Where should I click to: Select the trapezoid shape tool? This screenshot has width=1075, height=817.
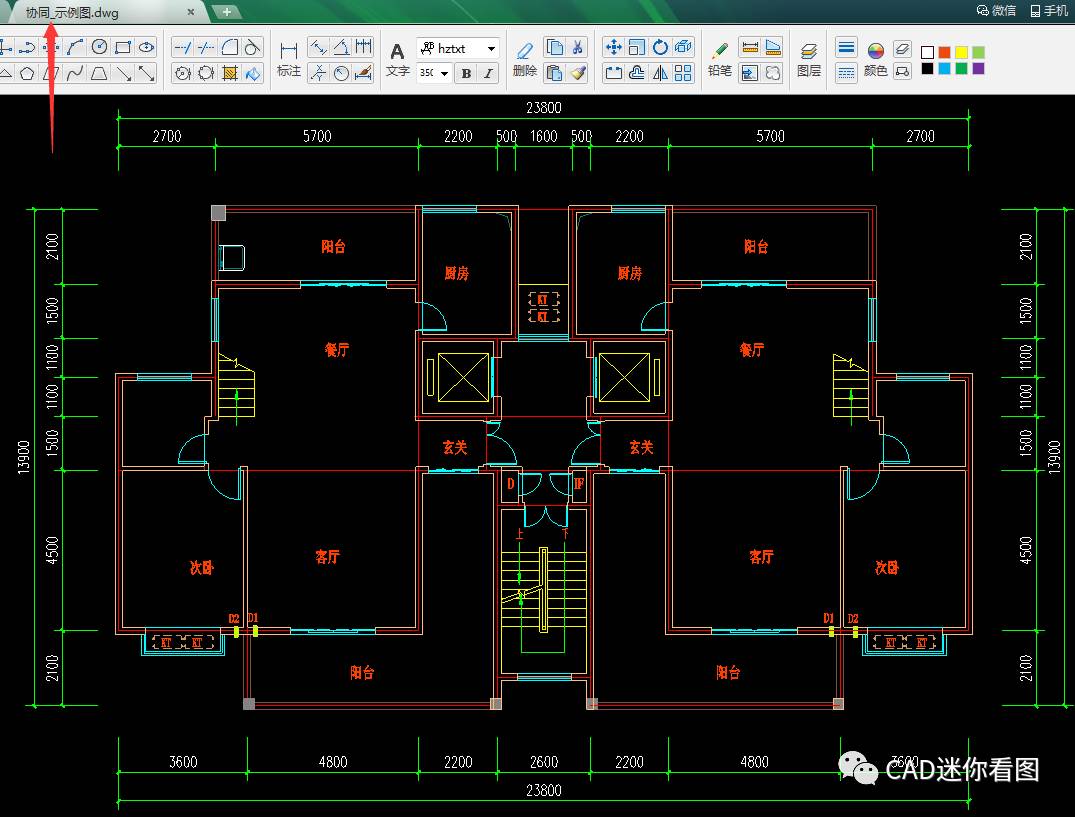[x=99, y=73]
